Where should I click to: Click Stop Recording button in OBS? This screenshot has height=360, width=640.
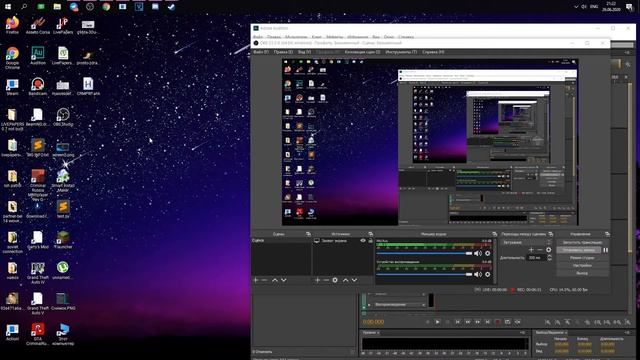[x=578, y=250]
